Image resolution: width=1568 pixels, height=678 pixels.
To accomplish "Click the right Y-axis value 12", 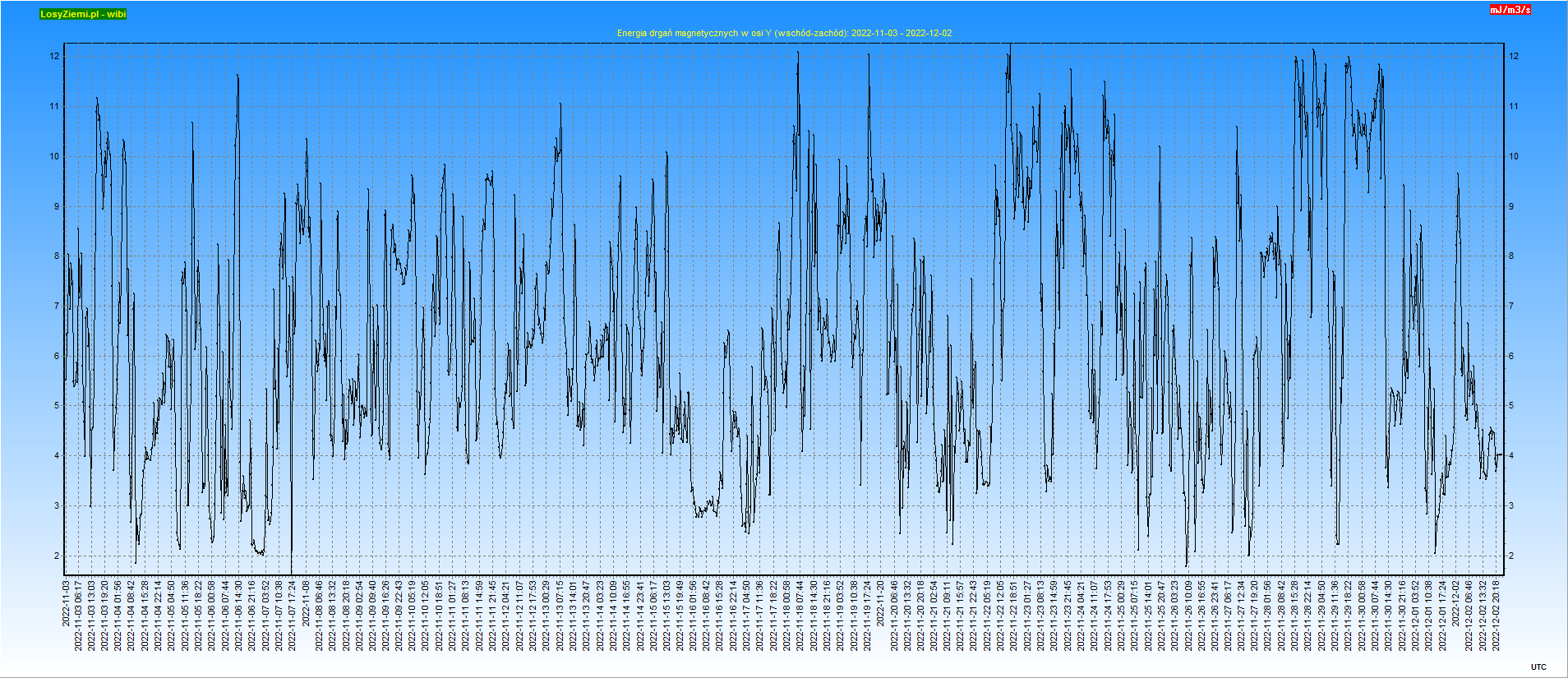I will (x=1513, y=56).
